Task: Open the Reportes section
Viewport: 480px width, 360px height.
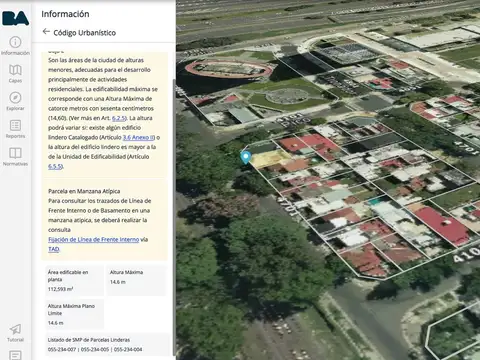Action: [15, 129]
